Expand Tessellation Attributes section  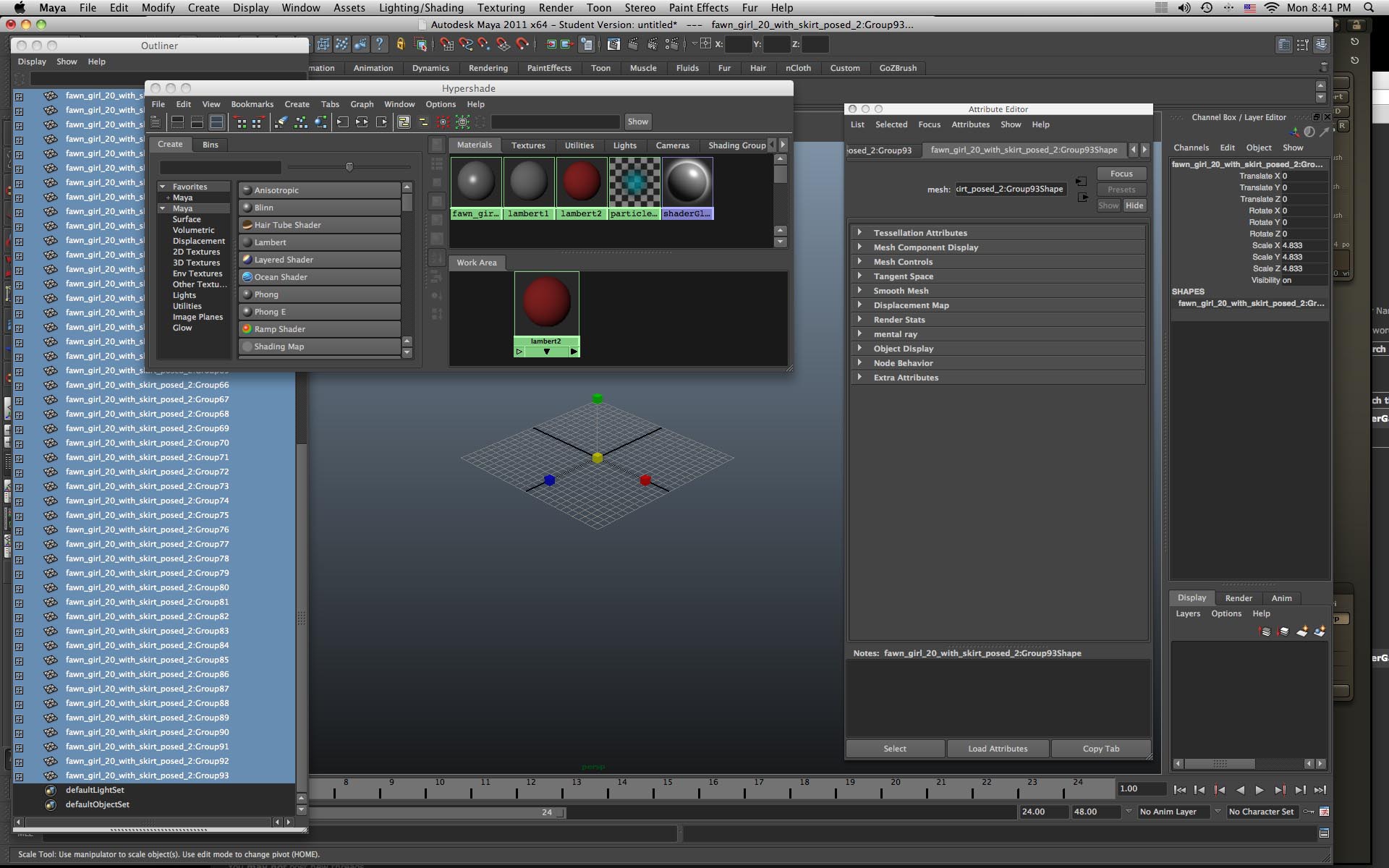tap(859, 232)
